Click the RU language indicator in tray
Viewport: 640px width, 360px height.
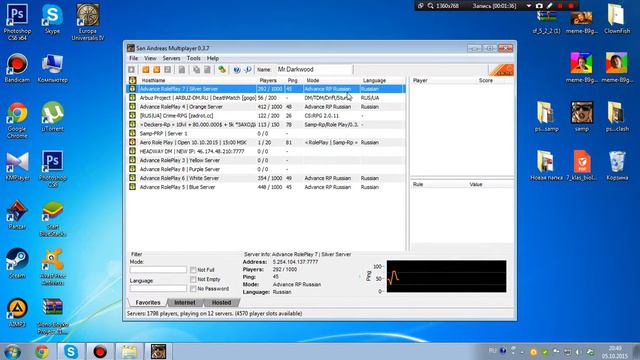pos(492,350)
